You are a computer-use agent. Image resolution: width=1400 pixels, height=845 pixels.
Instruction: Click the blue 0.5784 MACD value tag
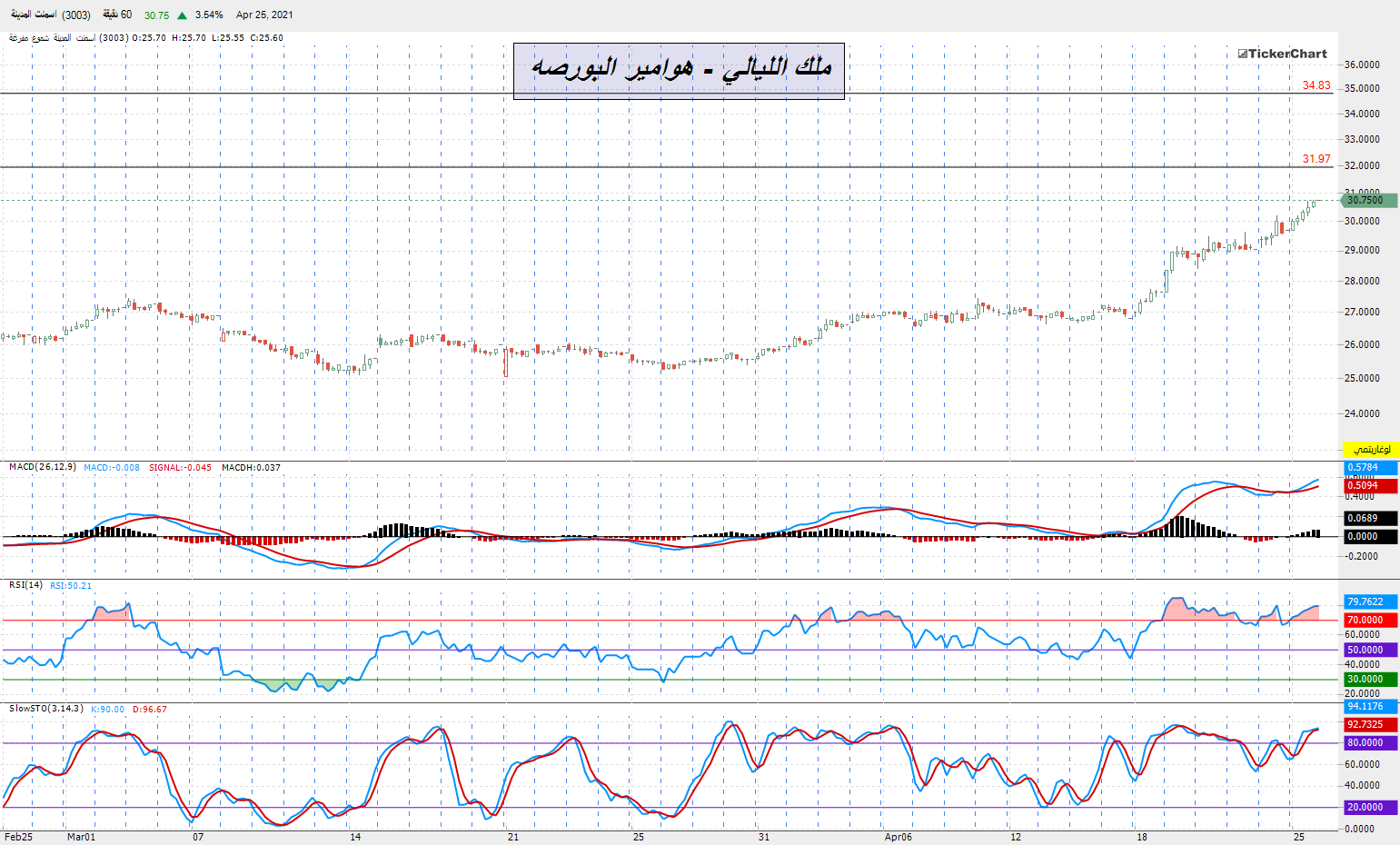[1370, 467]
